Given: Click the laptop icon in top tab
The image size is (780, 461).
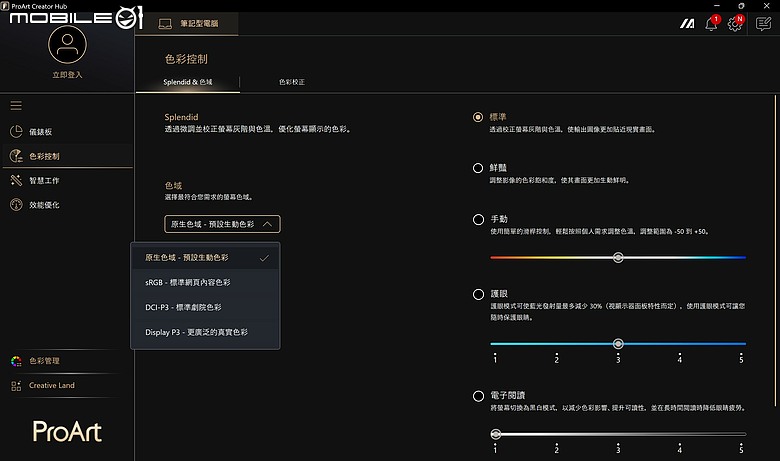Looking at the screenshot, I should (x=165, y=23).
